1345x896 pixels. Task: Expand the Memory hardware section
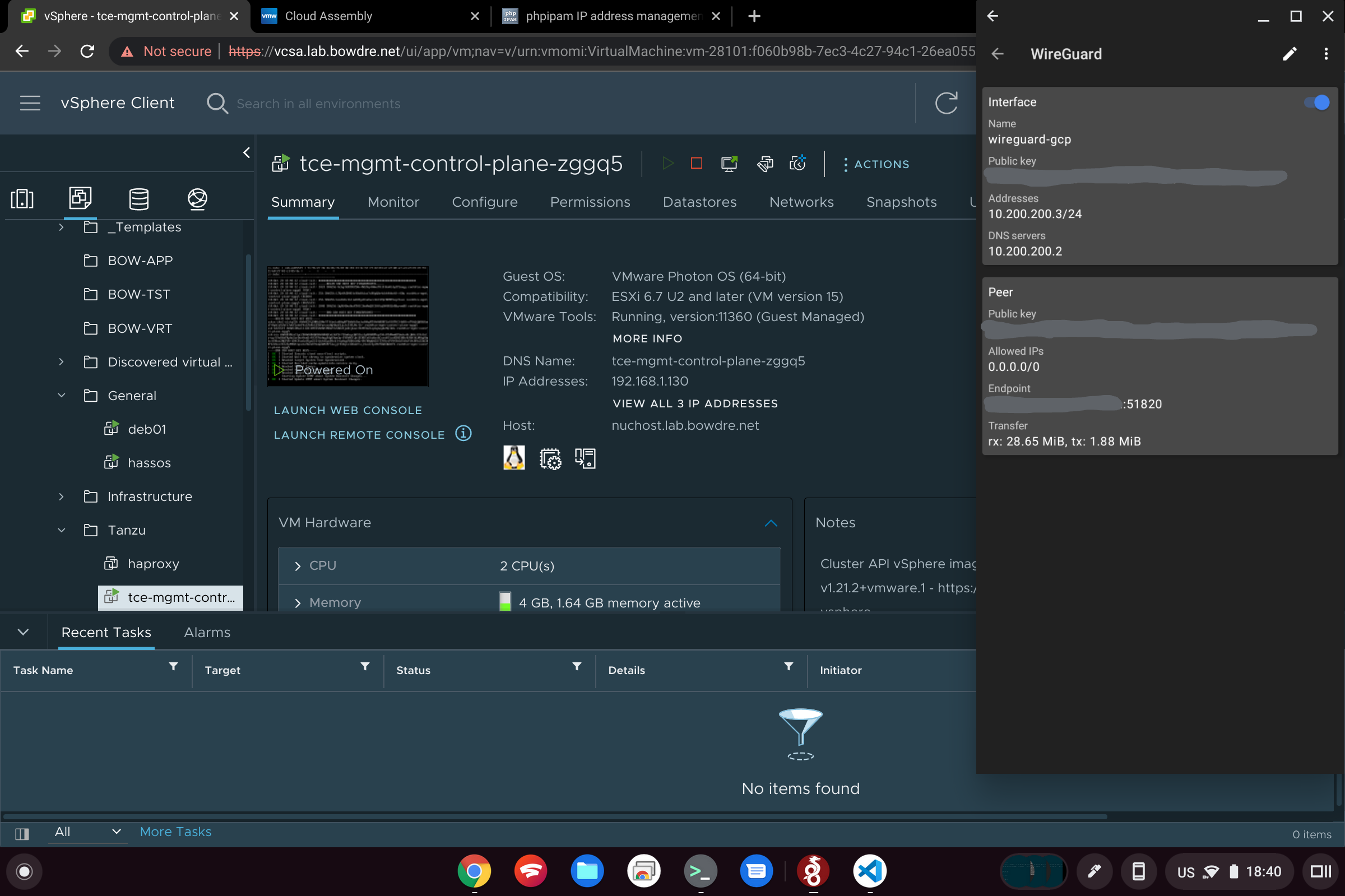point(297,602)
